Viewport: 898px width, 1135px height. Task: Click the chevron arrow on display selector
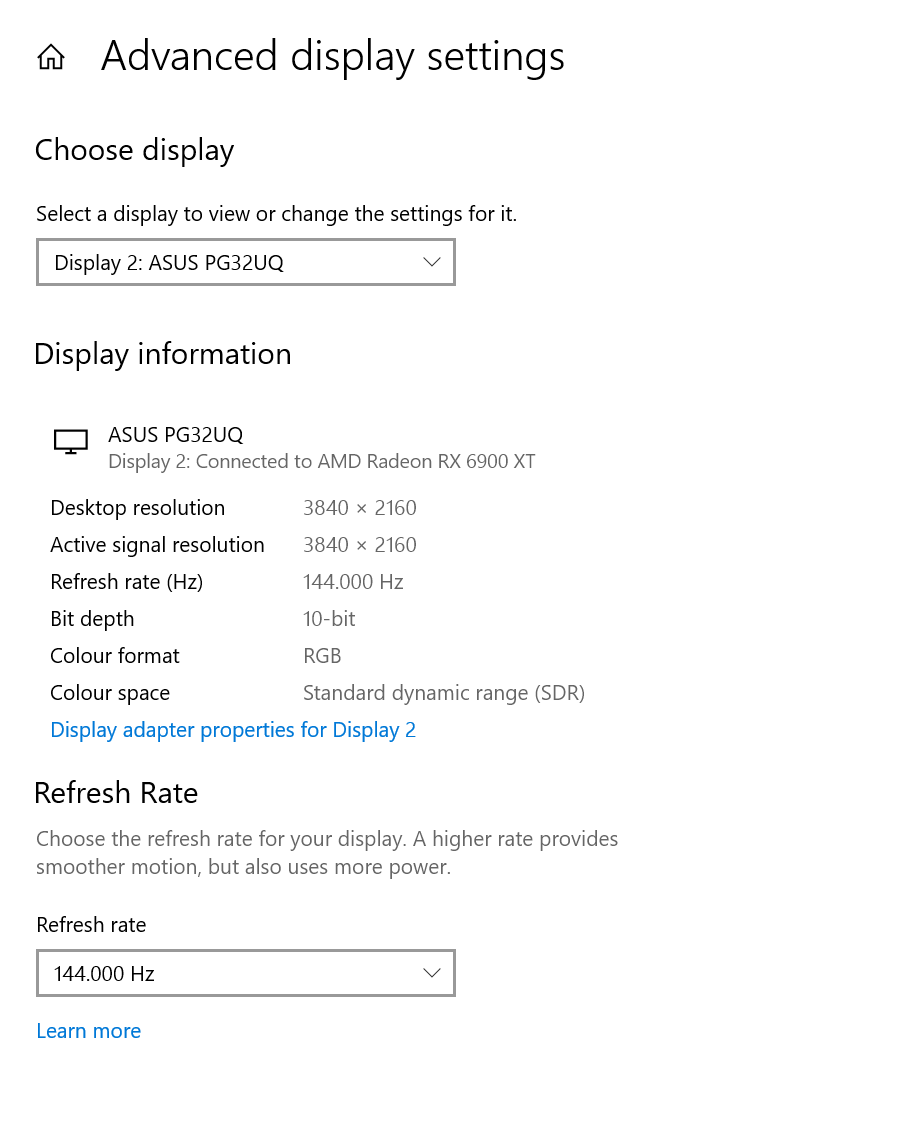click(x=431, y=262)
